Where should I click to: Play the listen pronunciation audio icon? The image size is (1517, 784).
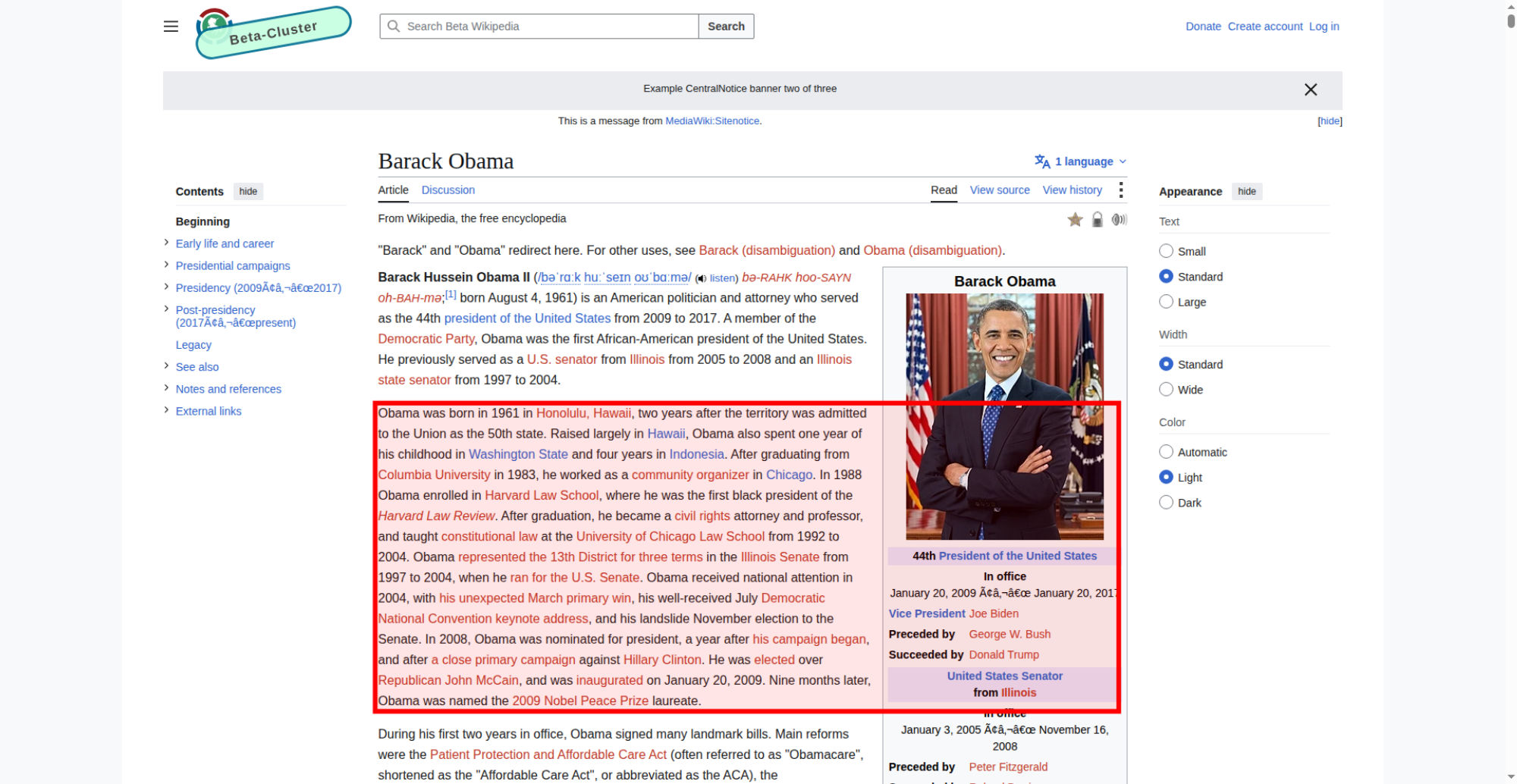(x=701, y=279)
